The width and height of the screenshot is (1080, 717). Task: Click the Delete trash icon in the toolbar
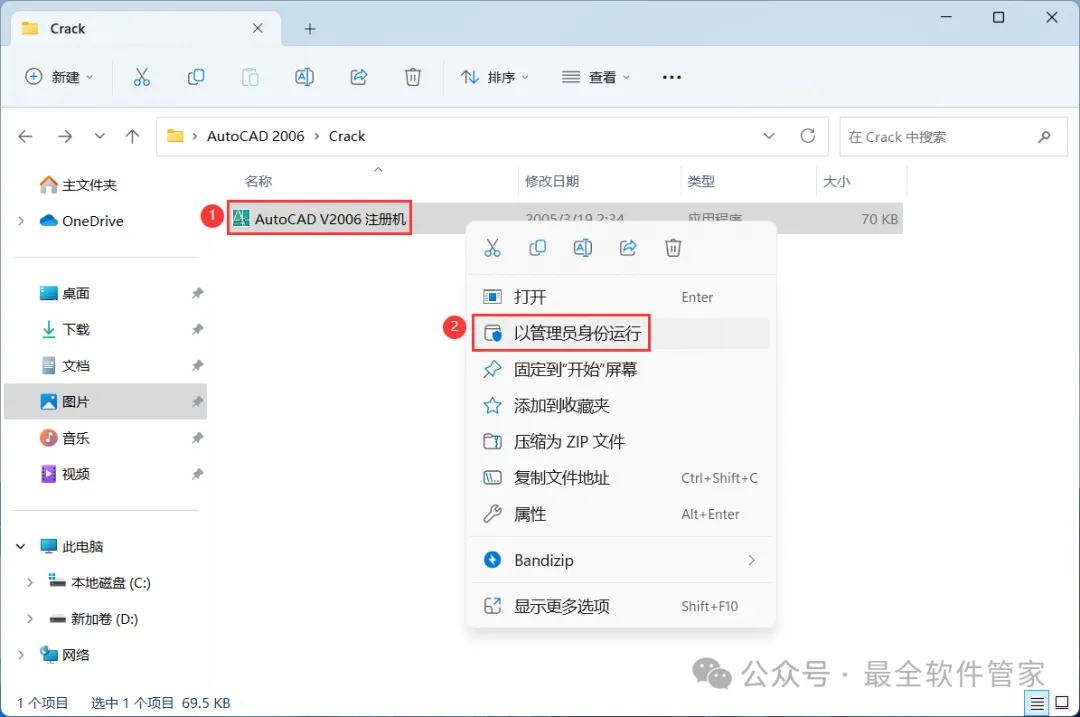click(x=413, y=77)
